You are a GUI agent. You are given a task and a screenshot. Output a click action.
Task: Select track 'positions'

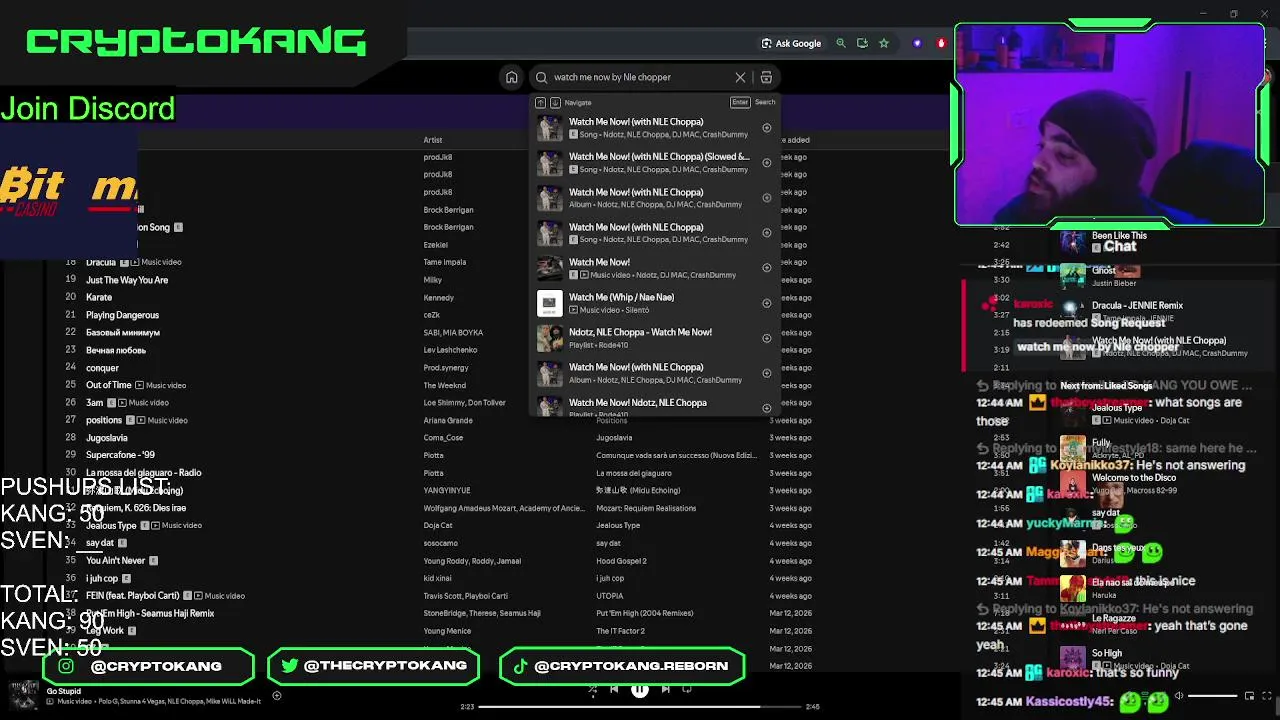tap(104, 420)
